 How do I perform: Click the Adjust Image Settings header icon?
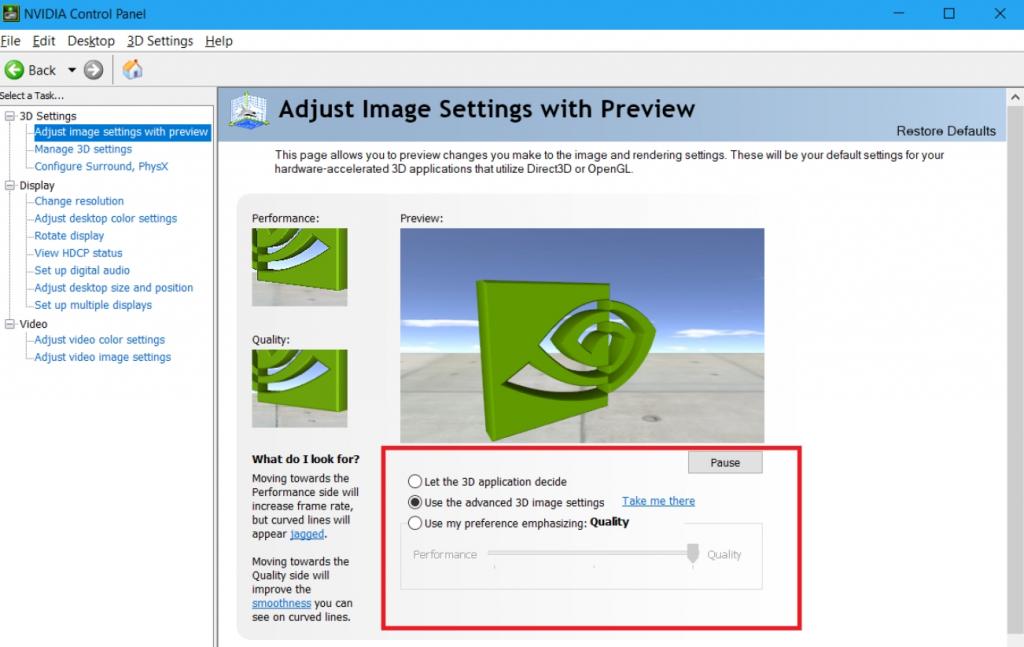pyautogui.click(x=249, y=110)
